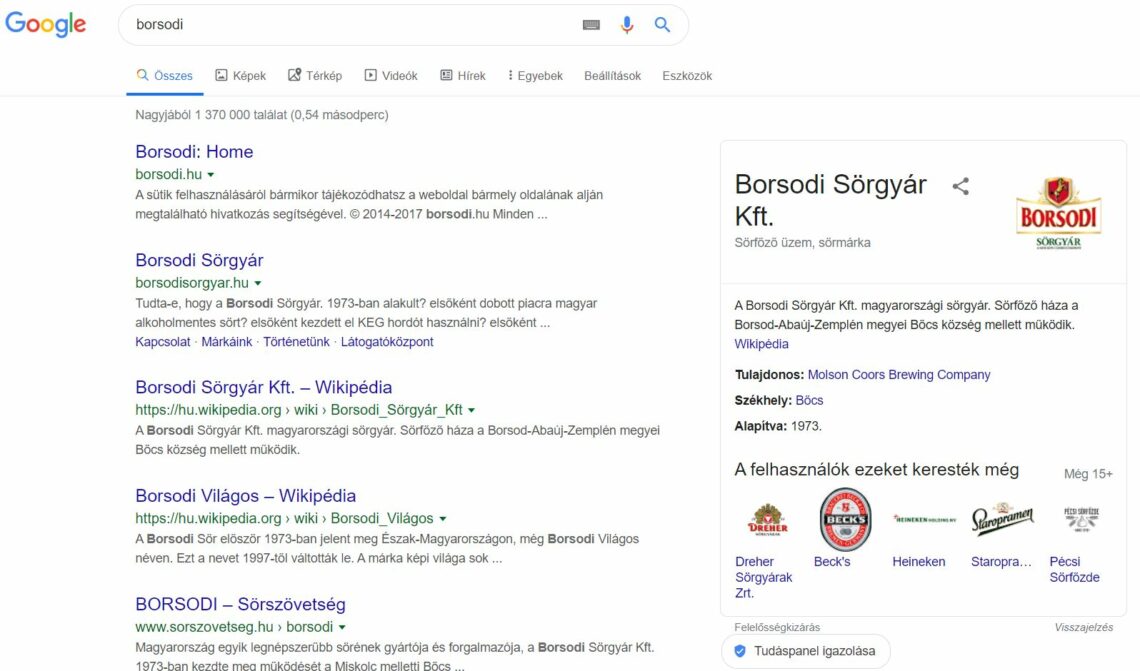Screen dimensions: 1140x671
Task: Share the Borsodi Sörgyár knowledge panel
Action: (x=960, y=186)
